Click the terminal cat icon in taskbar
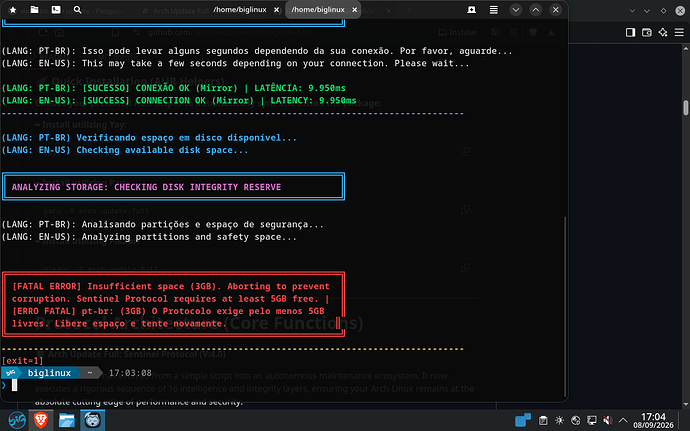 92,420
